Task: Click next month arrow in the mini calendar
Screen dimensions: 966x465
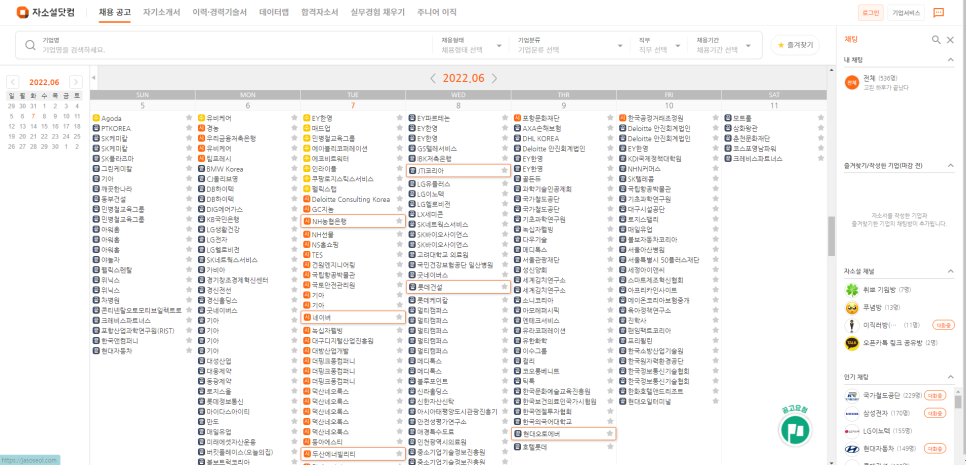Action: 76,82
